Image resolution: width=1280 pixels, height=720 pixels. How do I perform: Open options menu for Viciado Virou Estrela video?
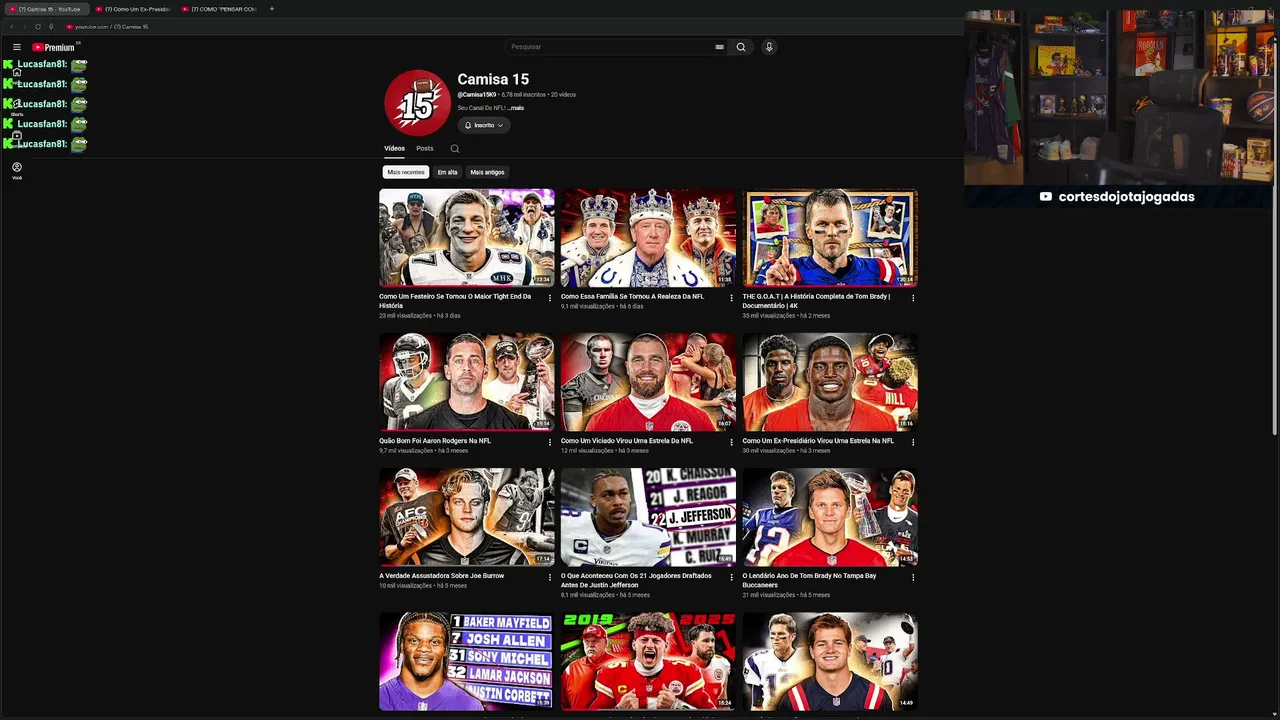click(731, 442)
